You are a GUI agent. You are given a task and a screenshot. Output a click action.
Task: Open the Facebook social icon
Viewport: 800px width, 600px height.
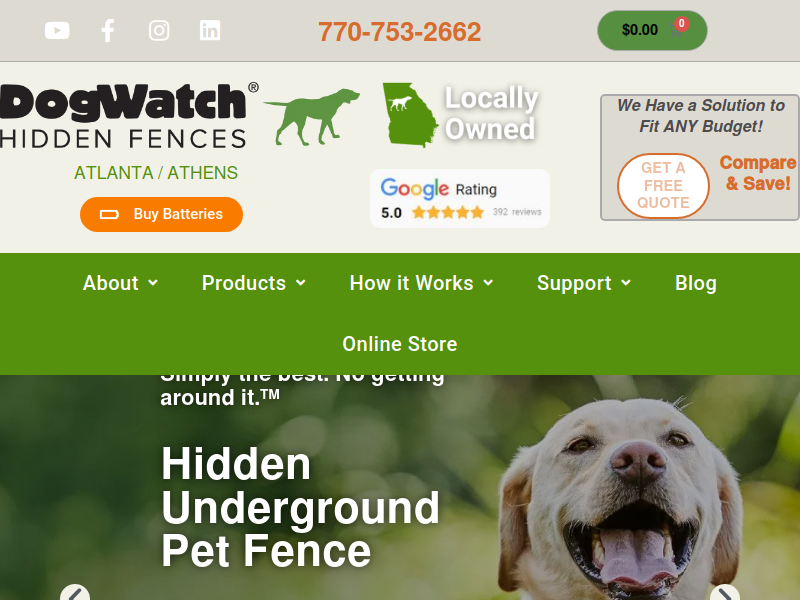(108, 31)
